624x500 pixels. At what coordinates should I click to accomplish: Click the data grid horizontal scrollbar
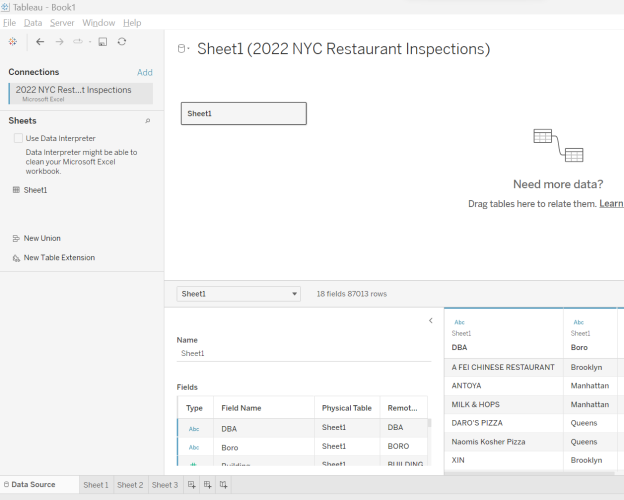529,473
